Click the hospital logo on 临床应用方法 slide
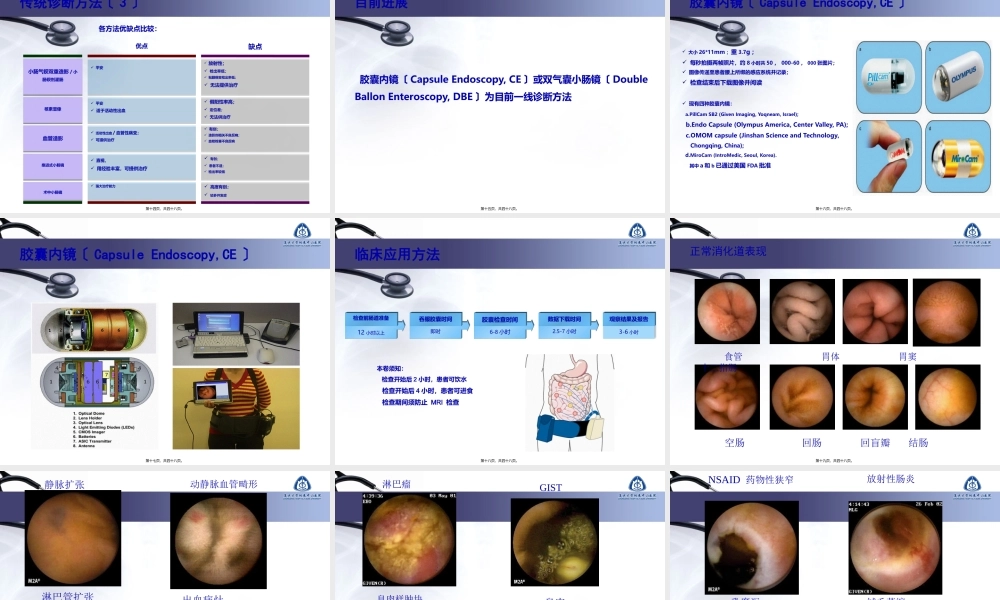 641,232
